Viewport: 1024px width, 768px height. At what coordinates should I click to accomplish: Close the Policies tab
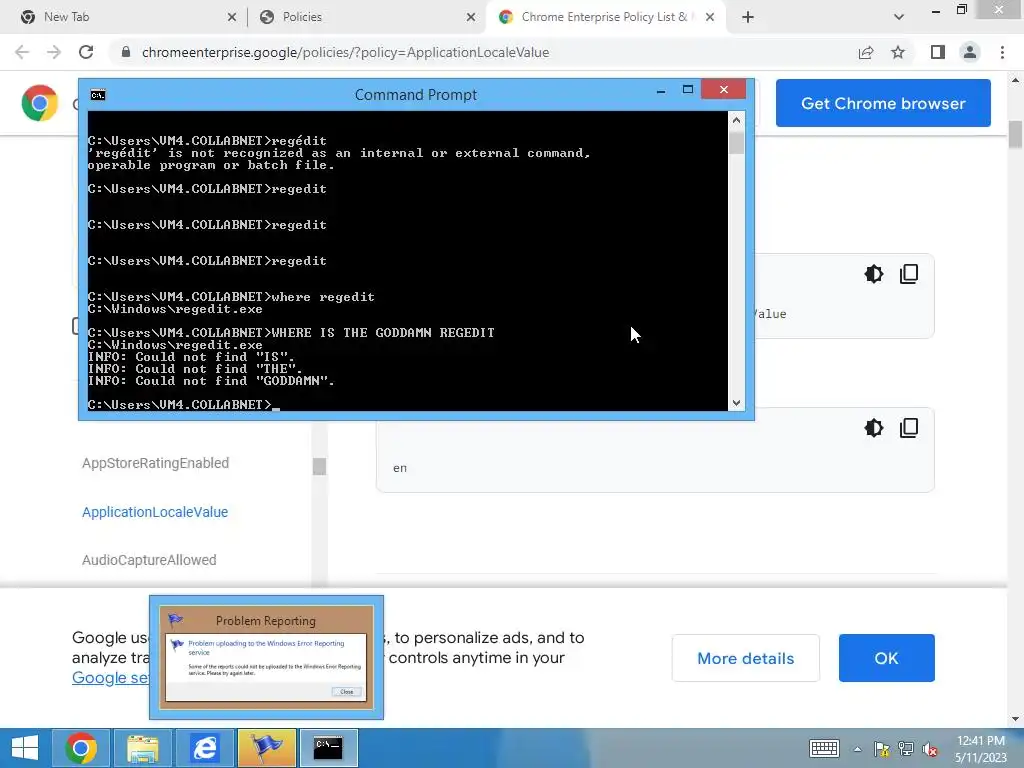pyautogui.click(x=471, y=17)
